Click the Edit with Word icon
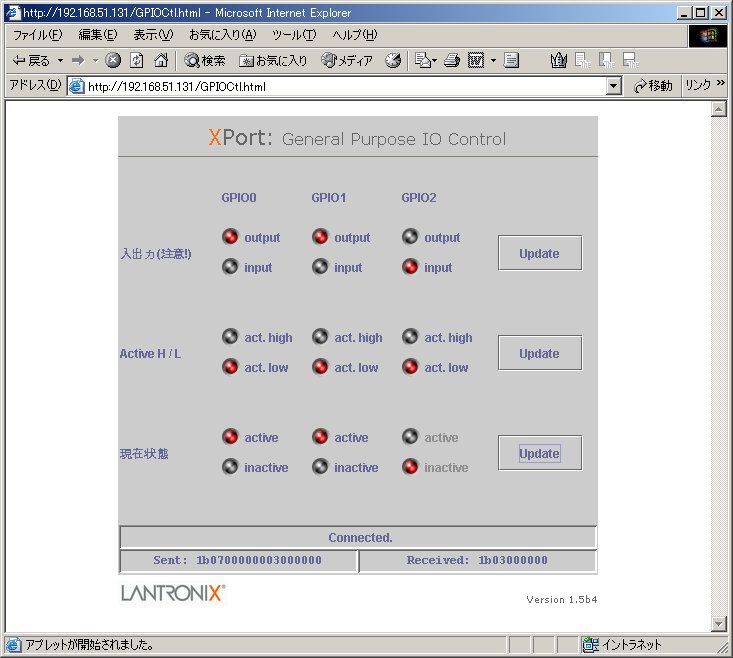This screenshot has width=733, height=658. pos(476,60)
